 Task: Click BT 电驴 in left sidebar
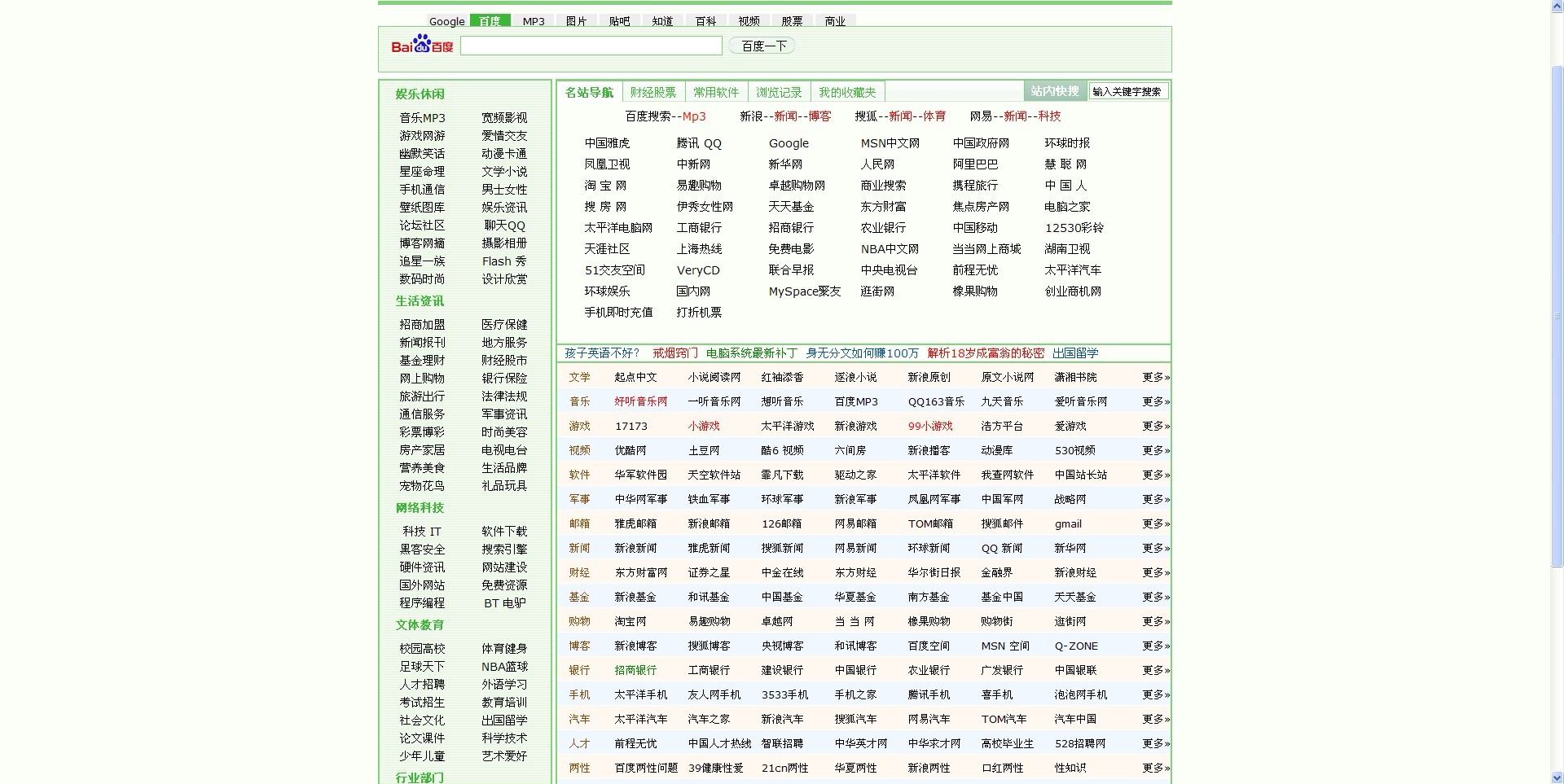click(x=504, y=603)
